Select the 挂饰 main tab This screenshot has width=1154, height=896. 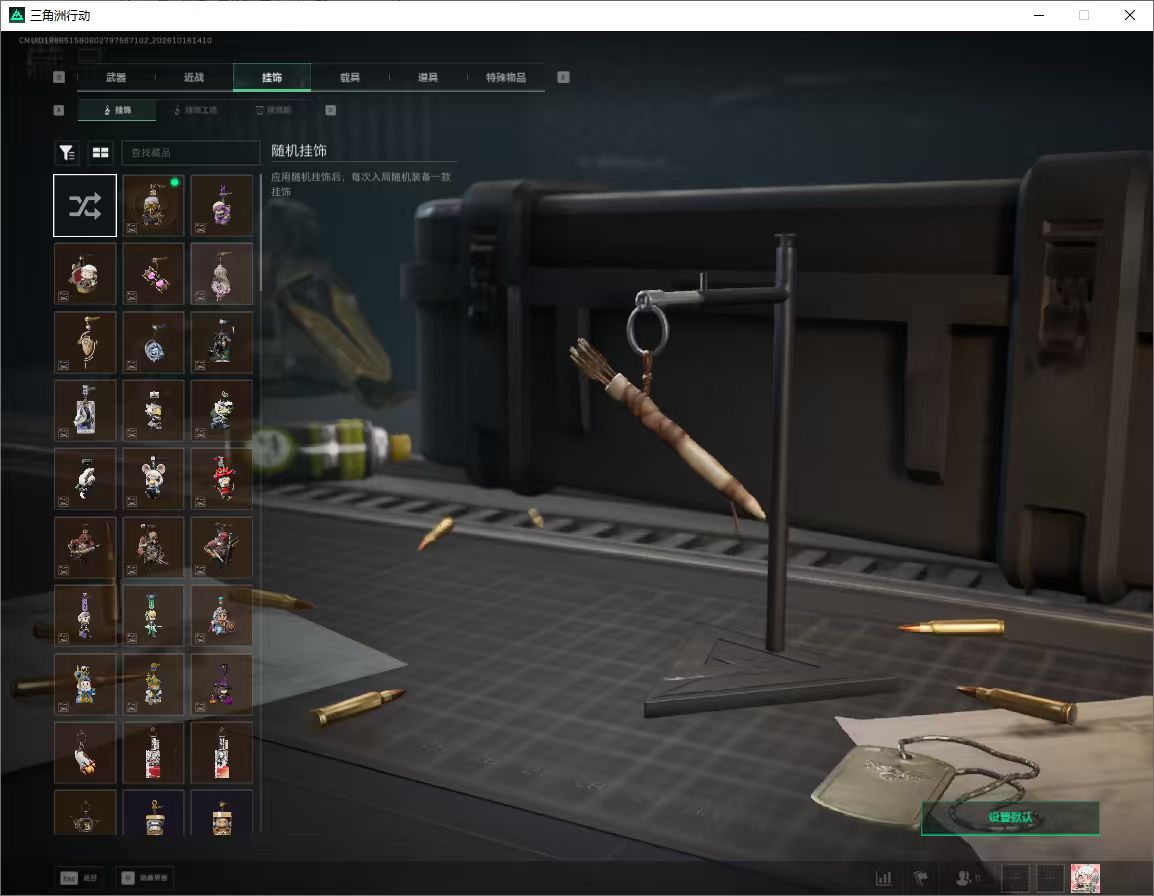272,77
